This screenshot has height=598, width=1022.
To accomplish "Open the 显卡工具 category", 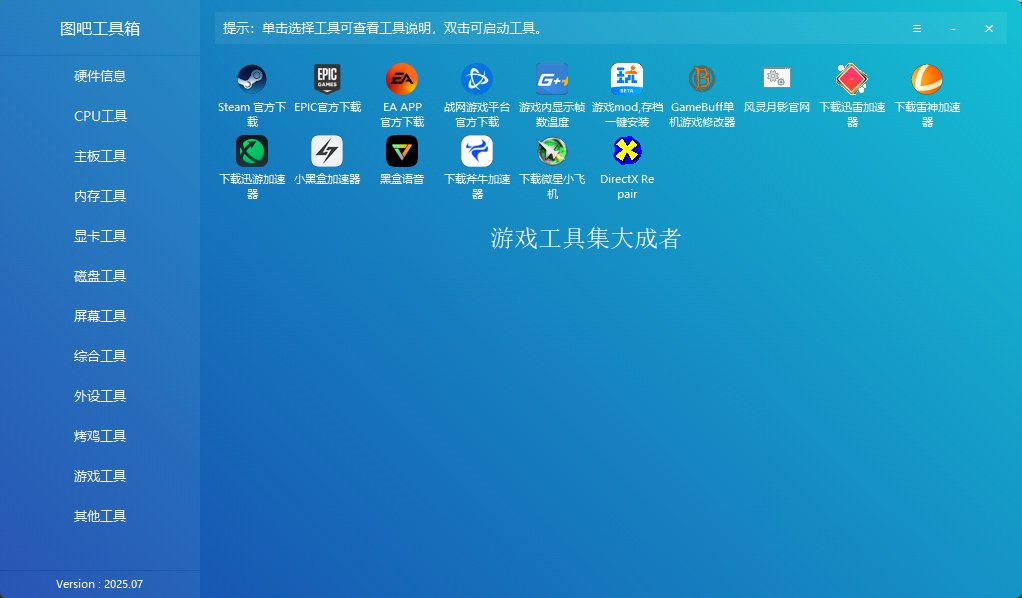I will point(100,236).
